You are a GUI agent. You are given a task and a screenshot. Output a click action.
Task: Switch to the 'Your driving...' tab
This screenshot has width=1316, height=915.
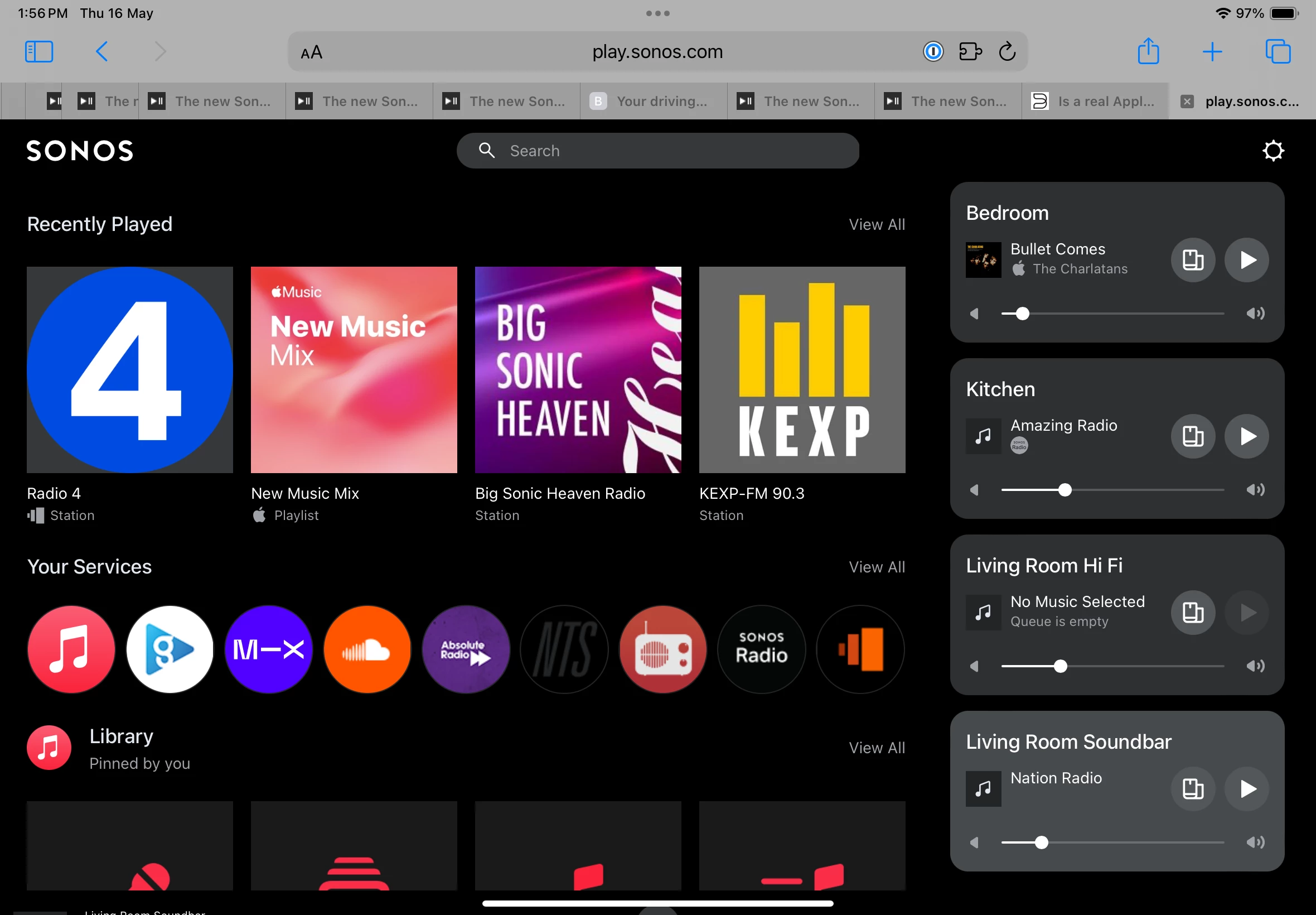[654, 102]
